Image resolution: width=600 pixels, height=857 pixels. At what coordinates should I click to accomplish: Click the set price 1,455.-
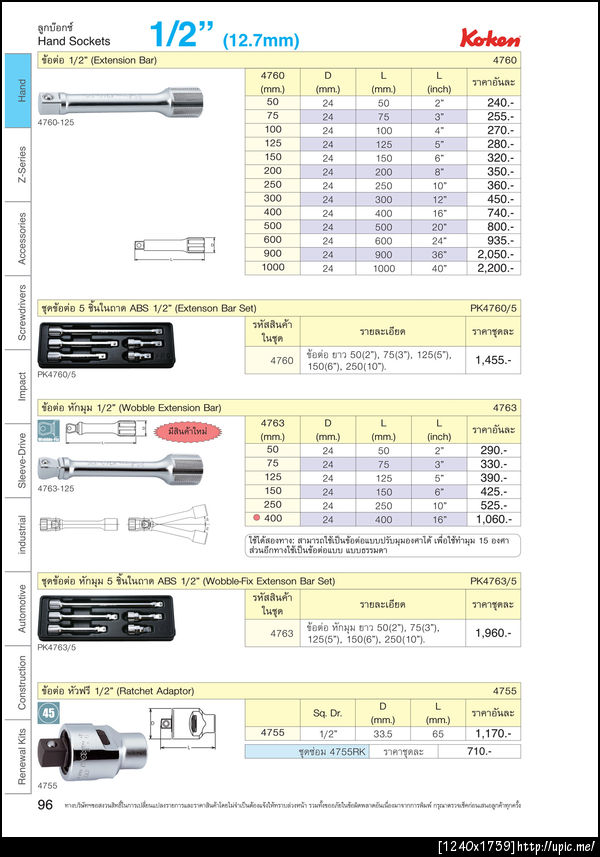(x=493, y=360)
